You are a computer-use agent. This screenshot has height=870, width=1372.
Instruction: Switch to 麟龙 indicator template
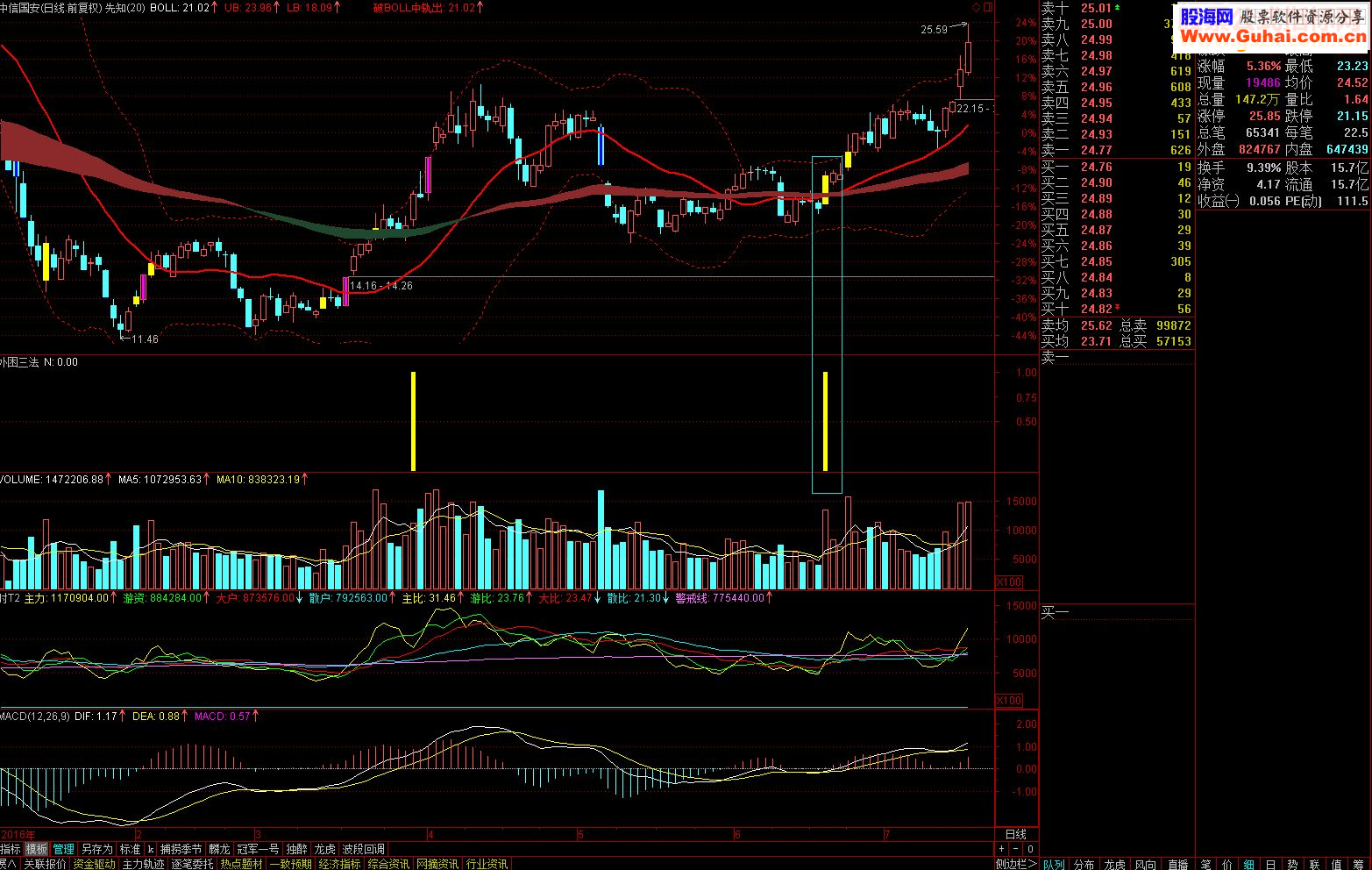click(x=219, y=849)
